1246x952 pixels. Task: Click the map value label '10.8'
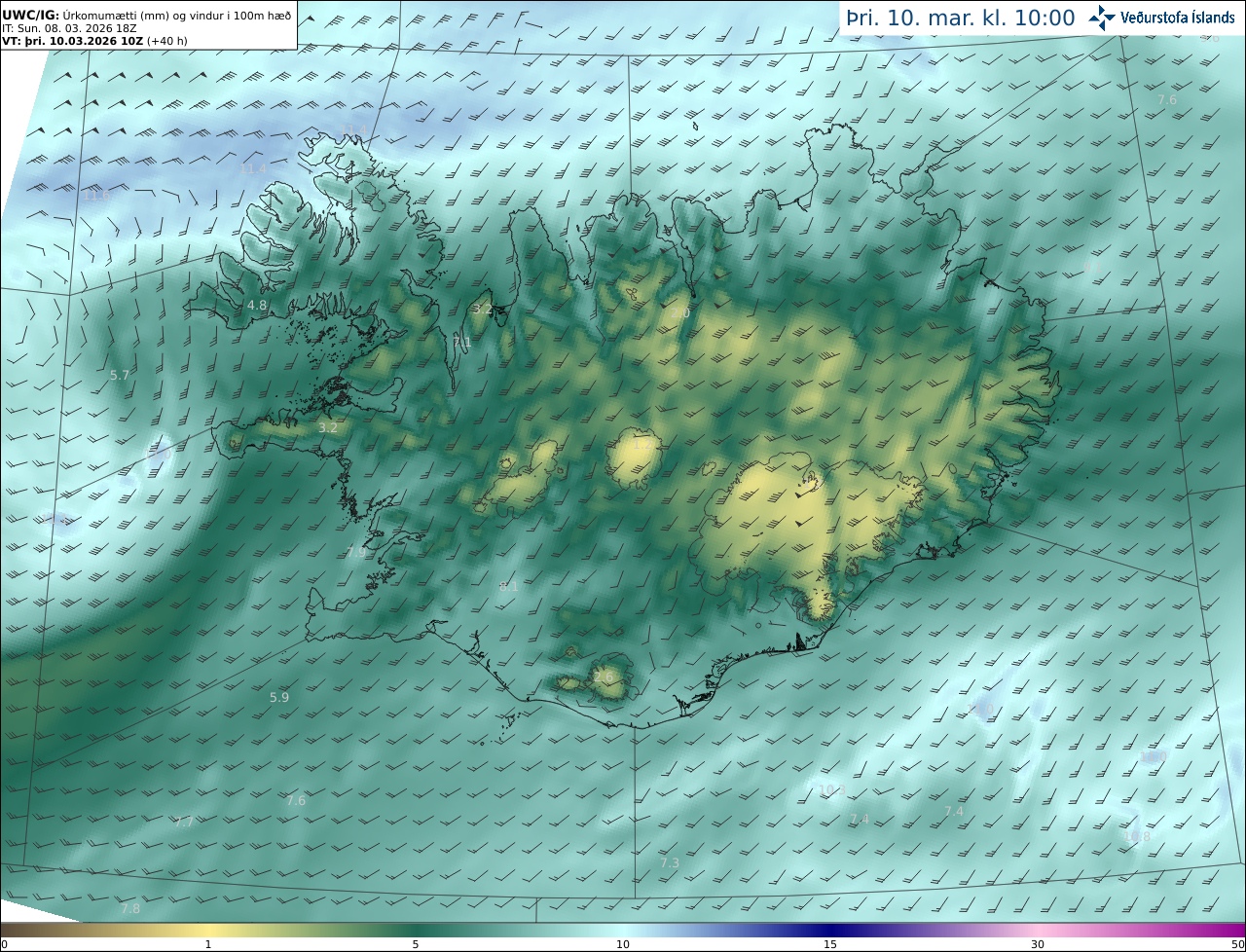[x=1137, y=836]
